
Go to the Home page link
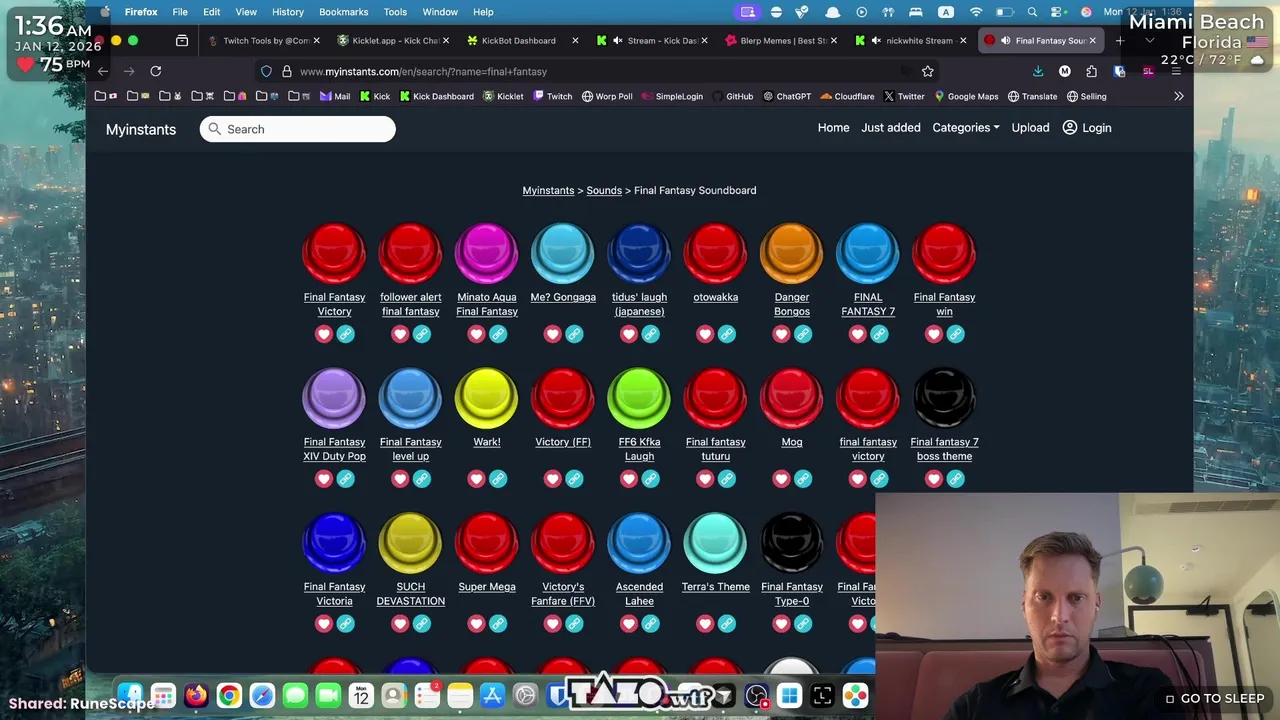(x=833, y=128)
